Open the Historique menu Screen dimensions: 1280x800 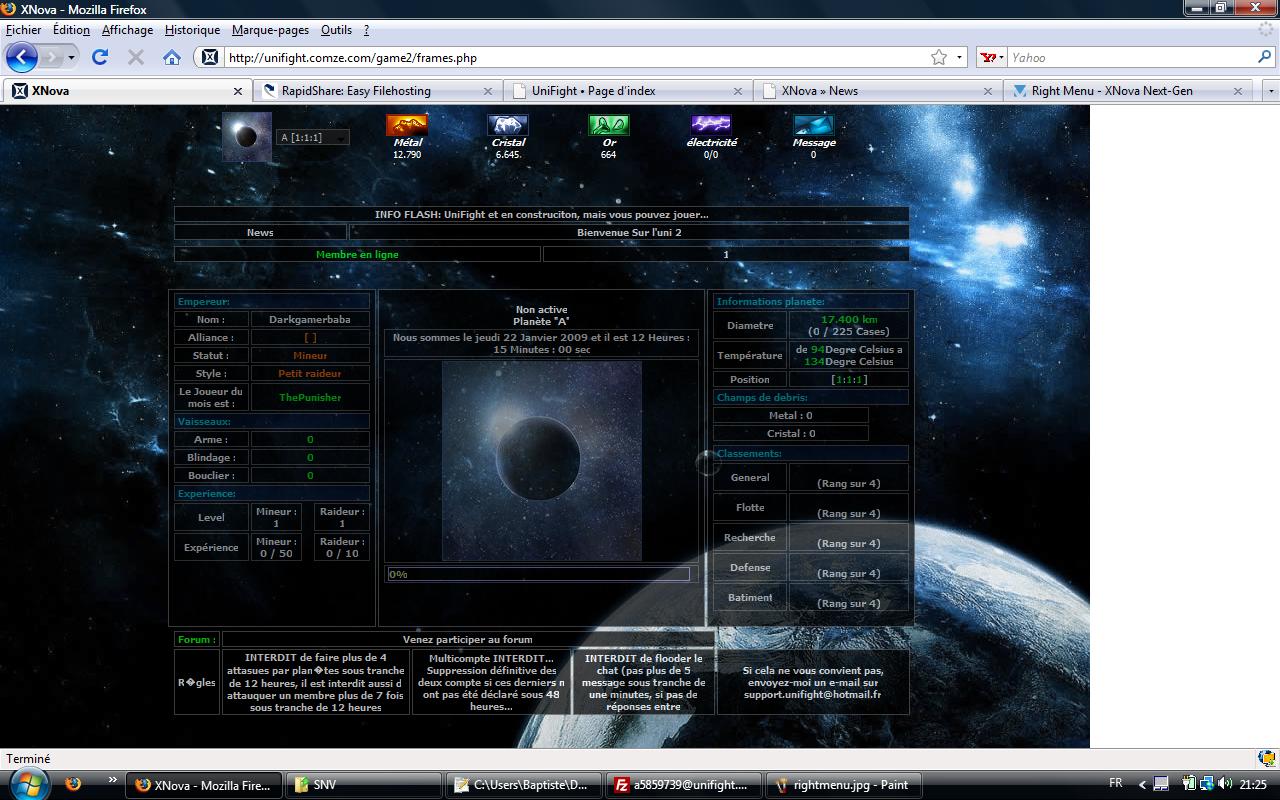[x=192, y=30]
